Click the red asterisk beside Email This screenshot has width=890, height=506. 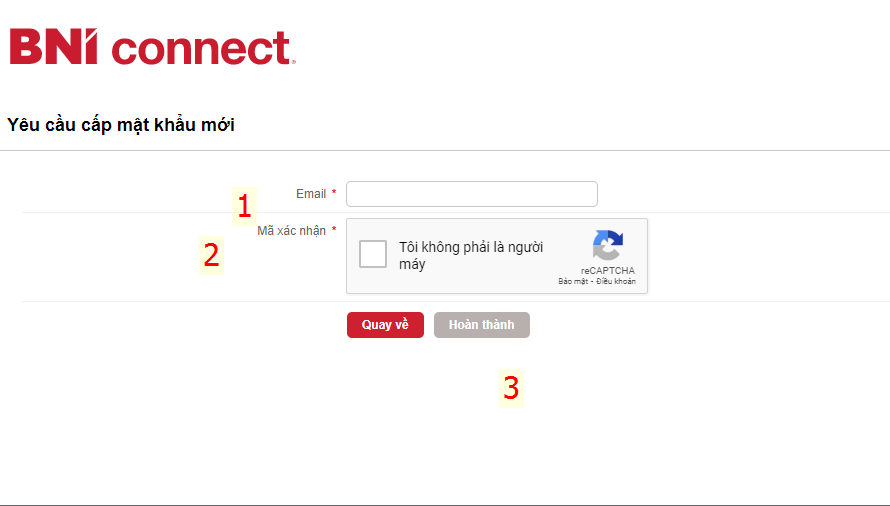[x=334, y=193]
